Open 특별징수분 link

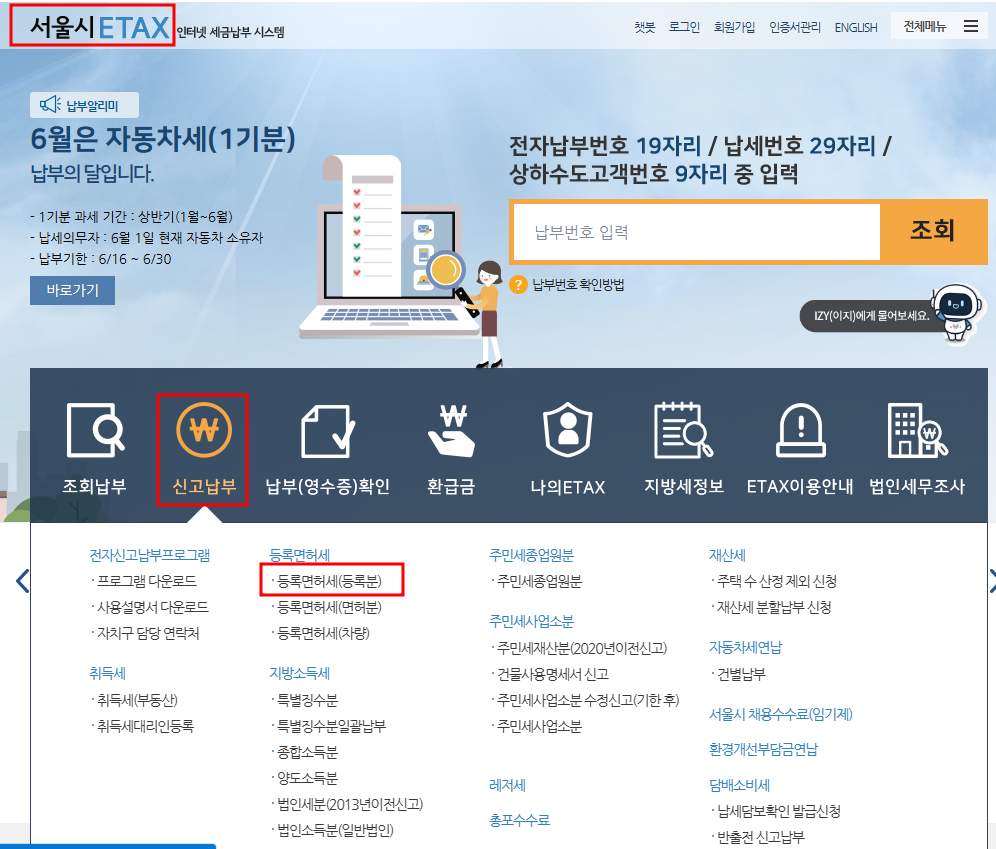307,700
